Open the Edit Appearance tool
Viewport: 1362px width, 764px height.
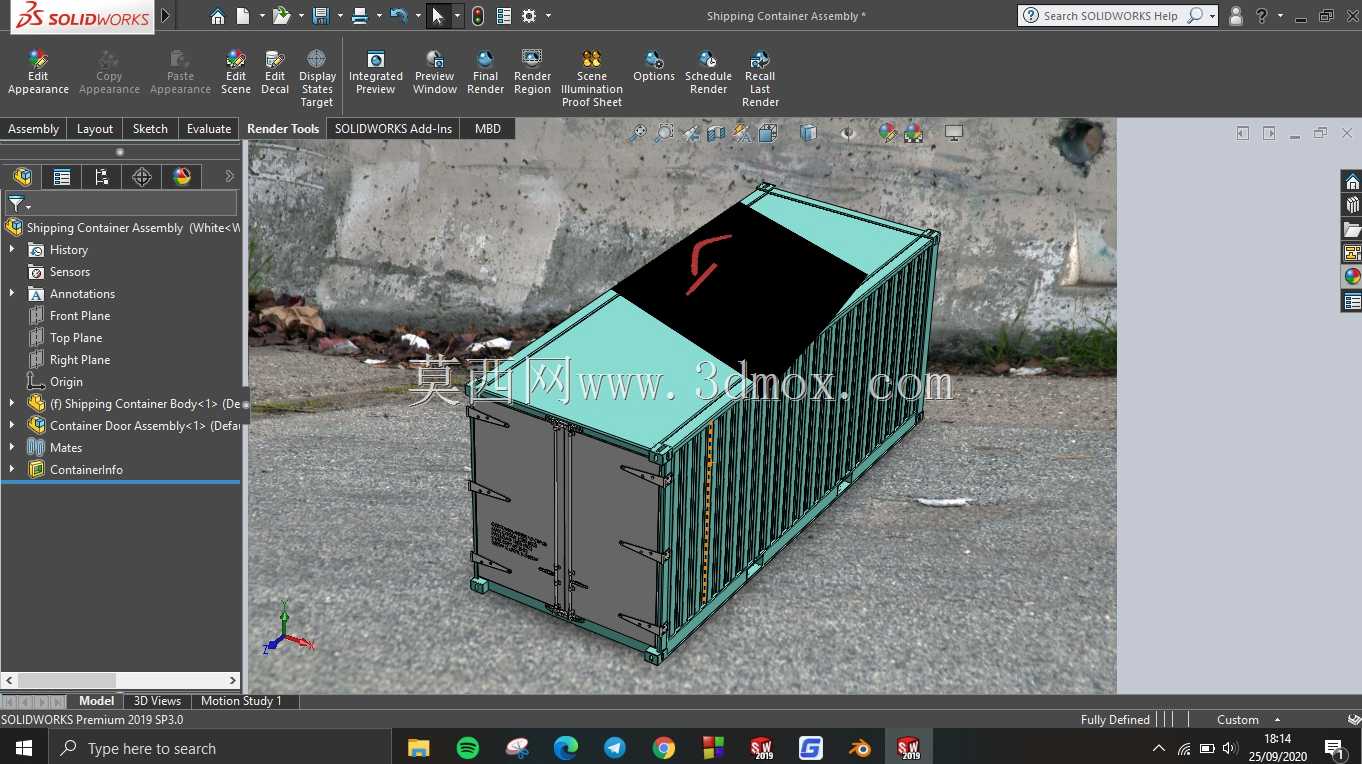pos(38,73)
